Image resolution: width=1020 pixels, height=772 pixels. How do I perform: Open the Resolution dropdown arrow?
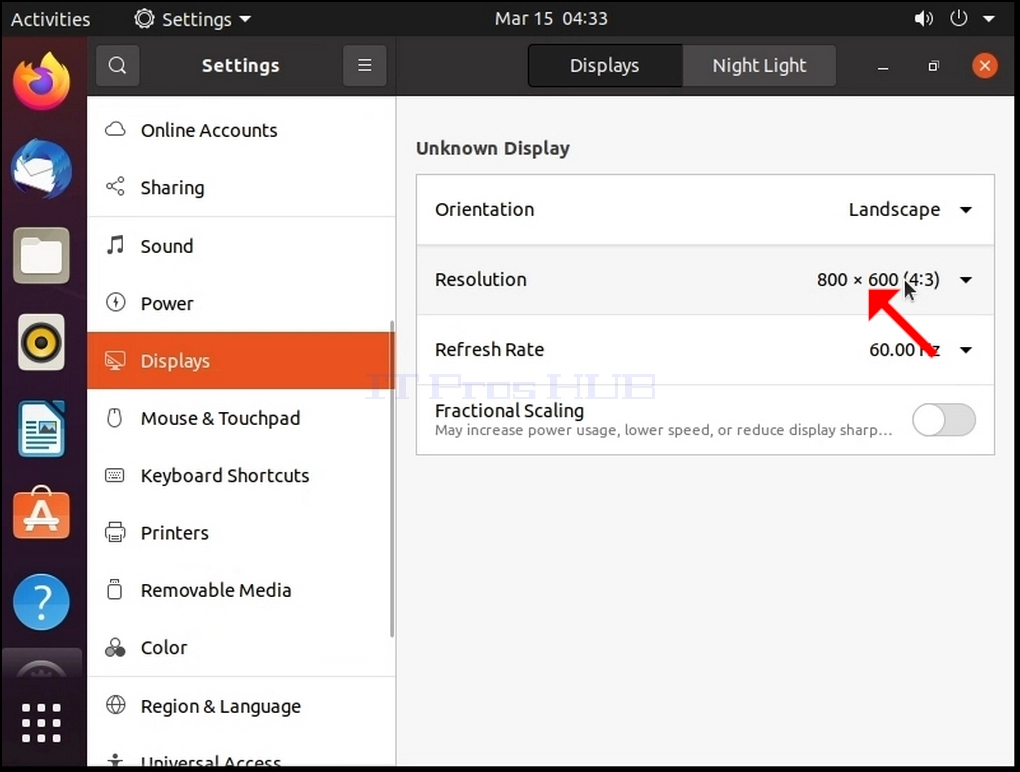966,280
